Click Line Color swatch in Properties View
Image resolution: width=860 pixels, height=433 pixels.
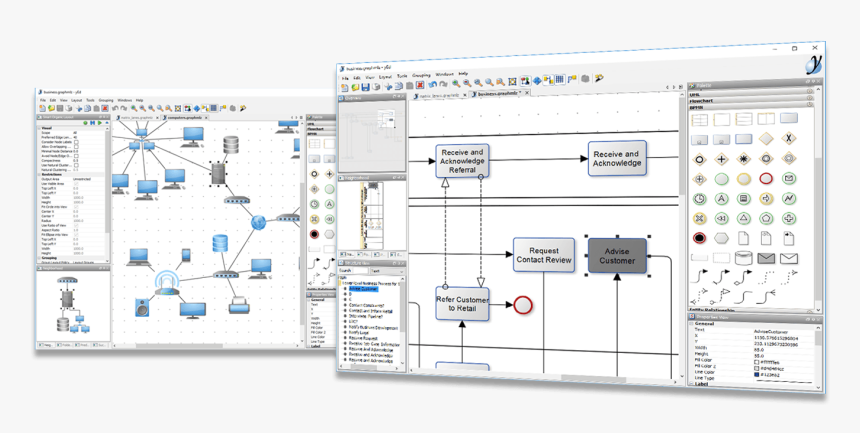(757, 375)
